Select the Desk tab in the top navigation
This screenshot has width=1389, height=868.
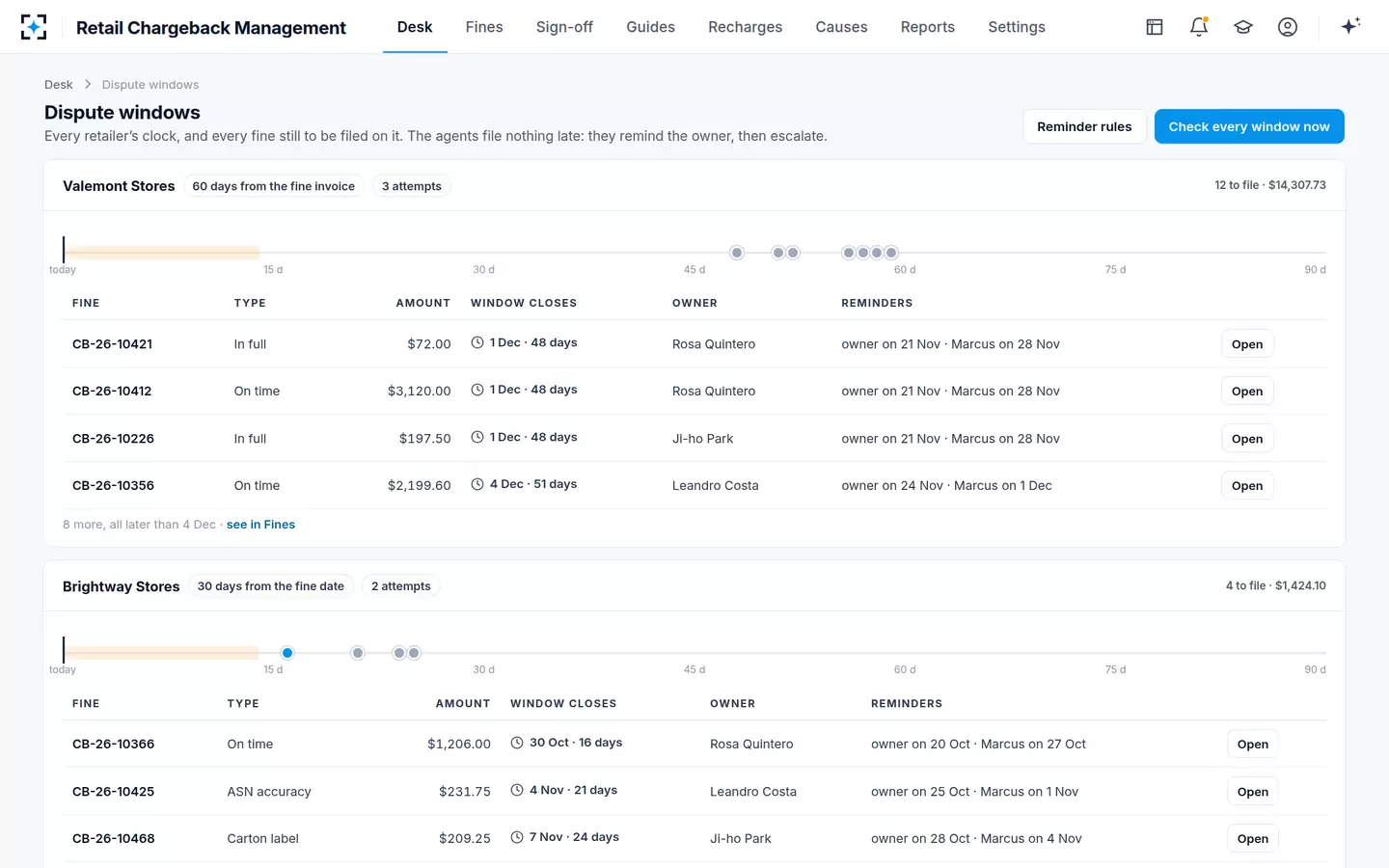tap(415, 27)
